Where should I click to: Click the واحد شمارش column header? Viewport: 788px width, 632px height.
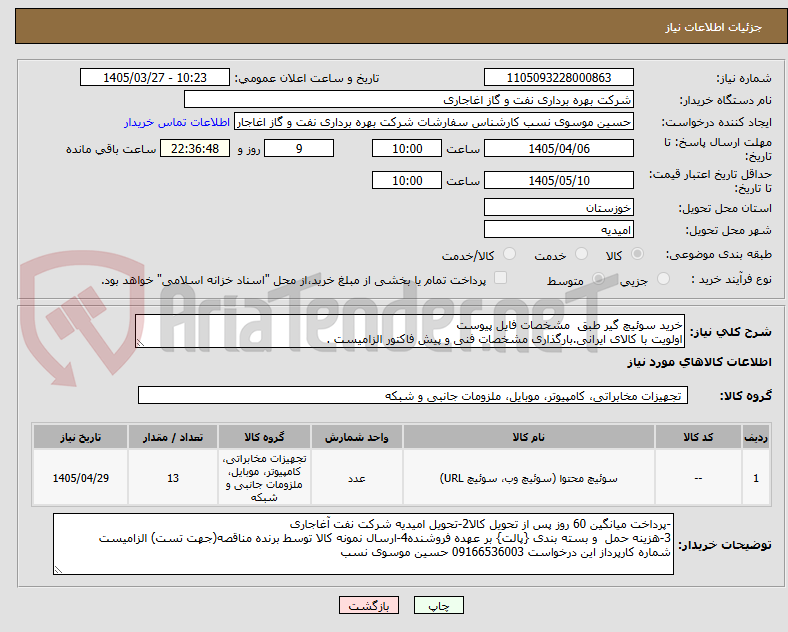tap(357, 437)
